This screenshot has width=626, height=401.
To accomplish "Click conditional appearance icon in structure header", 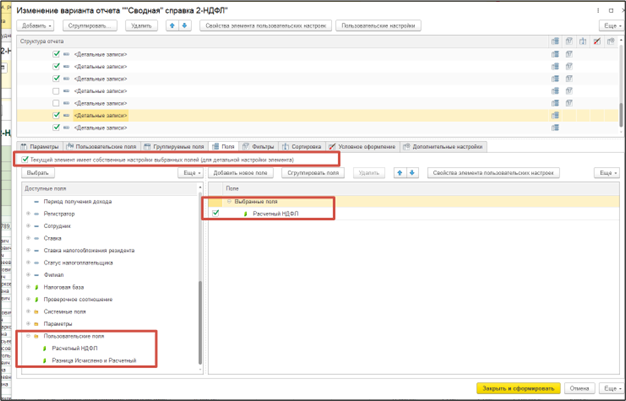I will 597,41.
